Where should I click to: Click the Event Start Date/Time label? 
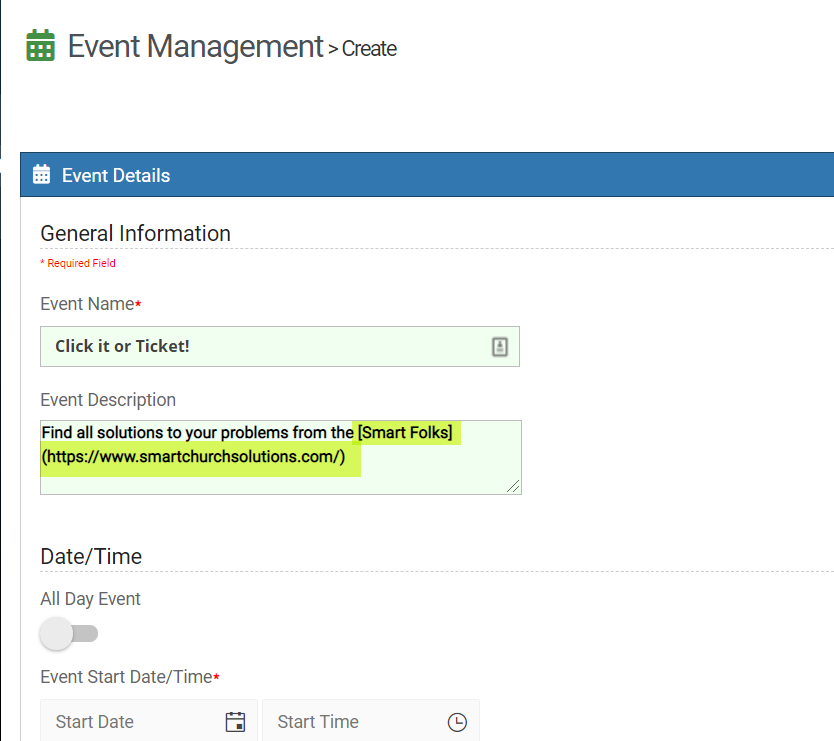point(126,677)
